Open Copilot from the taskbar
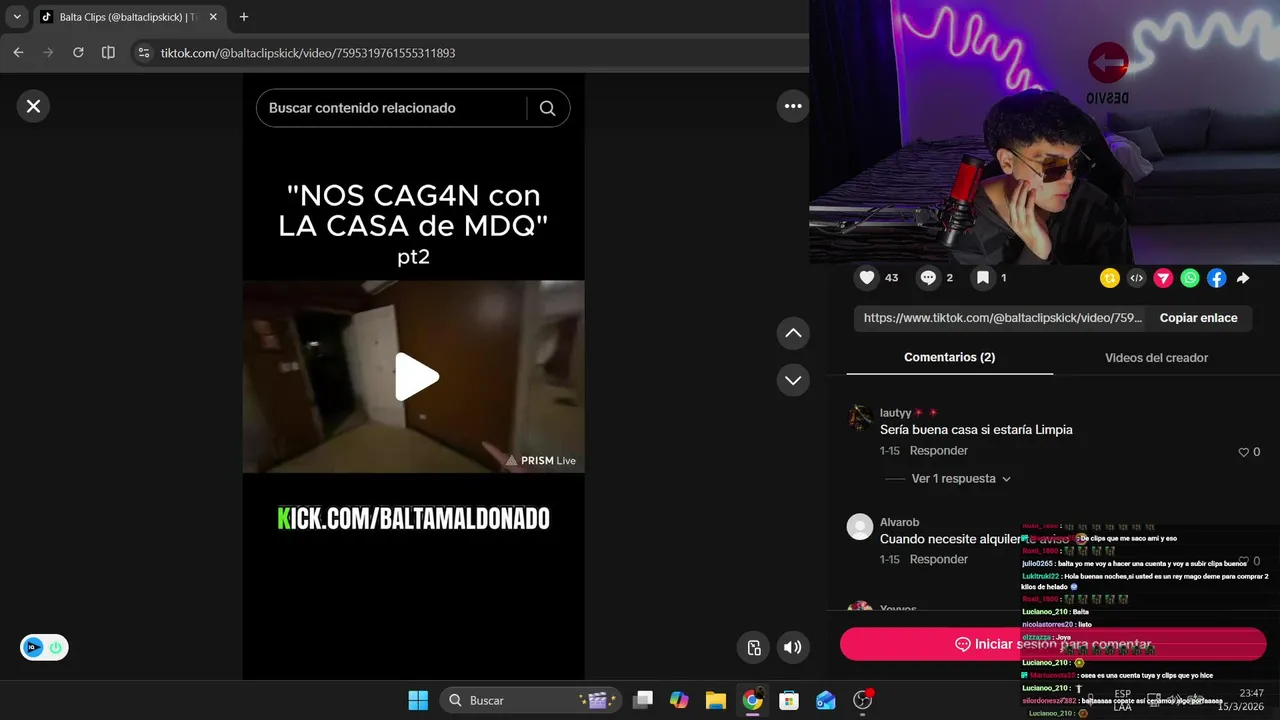This screenshot has height=720, width=1280. click(x=679, y=700)
